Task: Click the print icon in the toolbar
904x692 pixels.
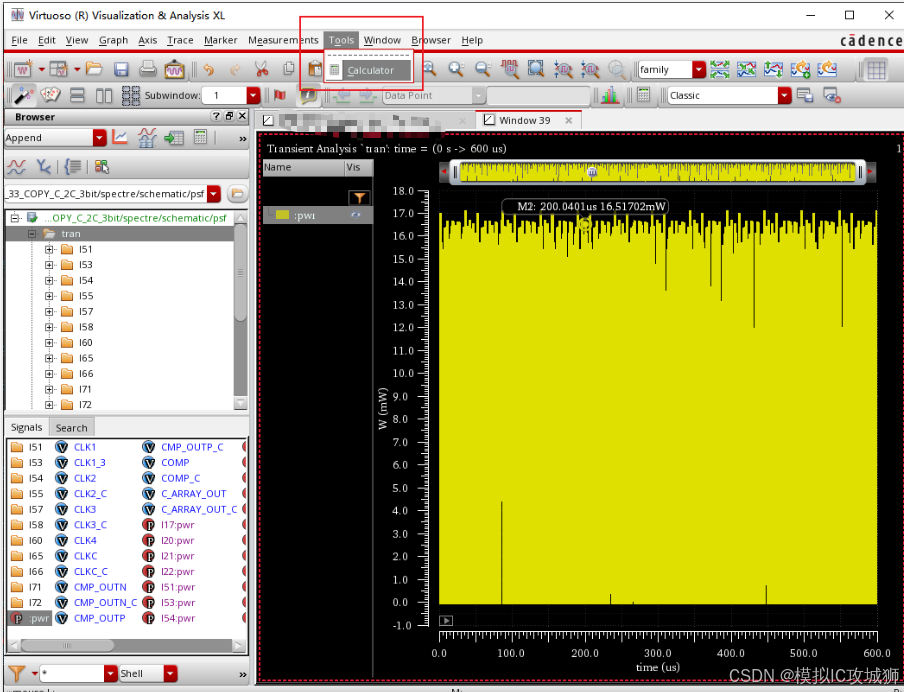Action: click(x=147, y=69)
